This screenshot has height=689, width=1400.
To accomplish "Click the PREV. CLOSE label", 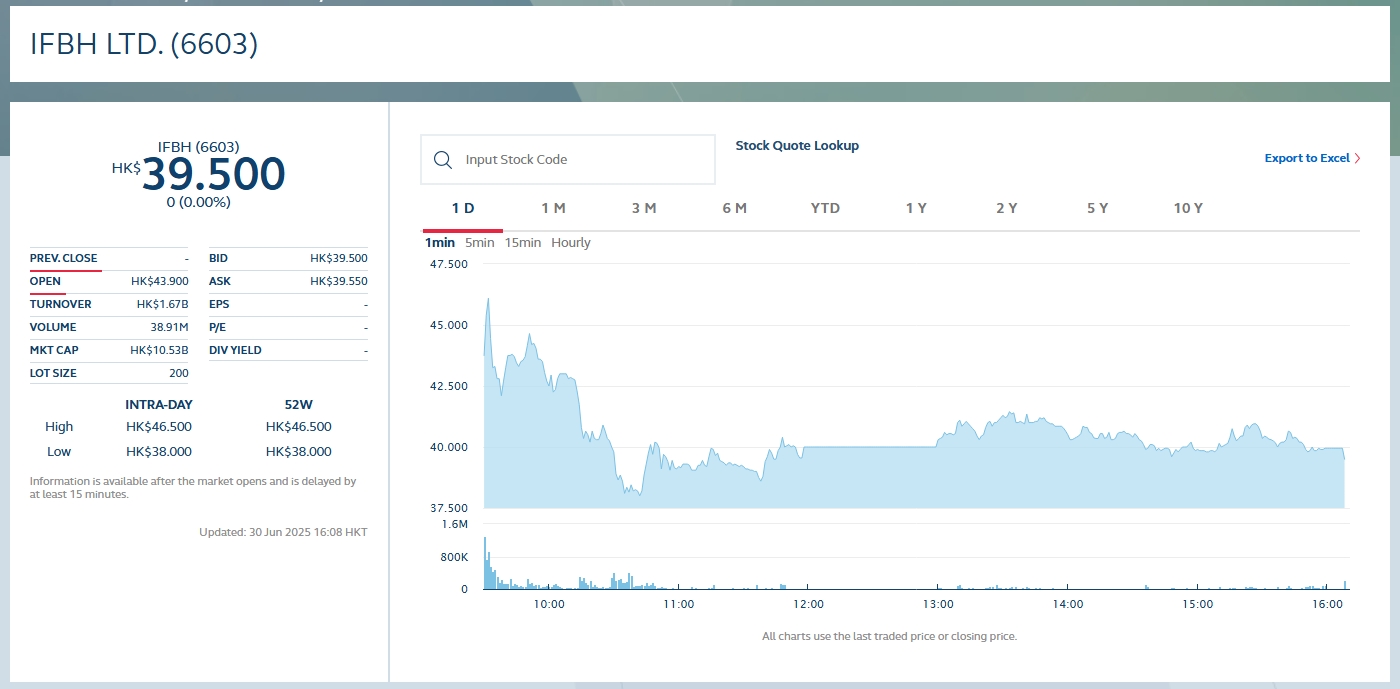I will (x=64, y=258).
